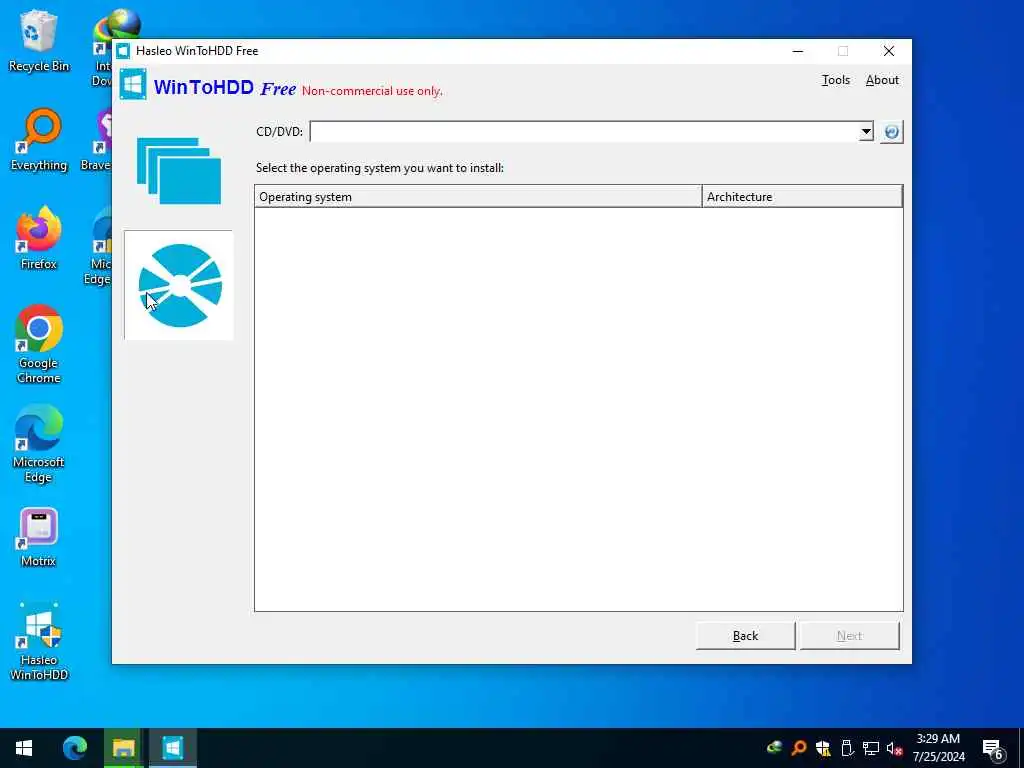This screenshot has width=1024, height=768.
Task: Open the notification center icon
Action: pyautogui.click(x=992, y=749)
